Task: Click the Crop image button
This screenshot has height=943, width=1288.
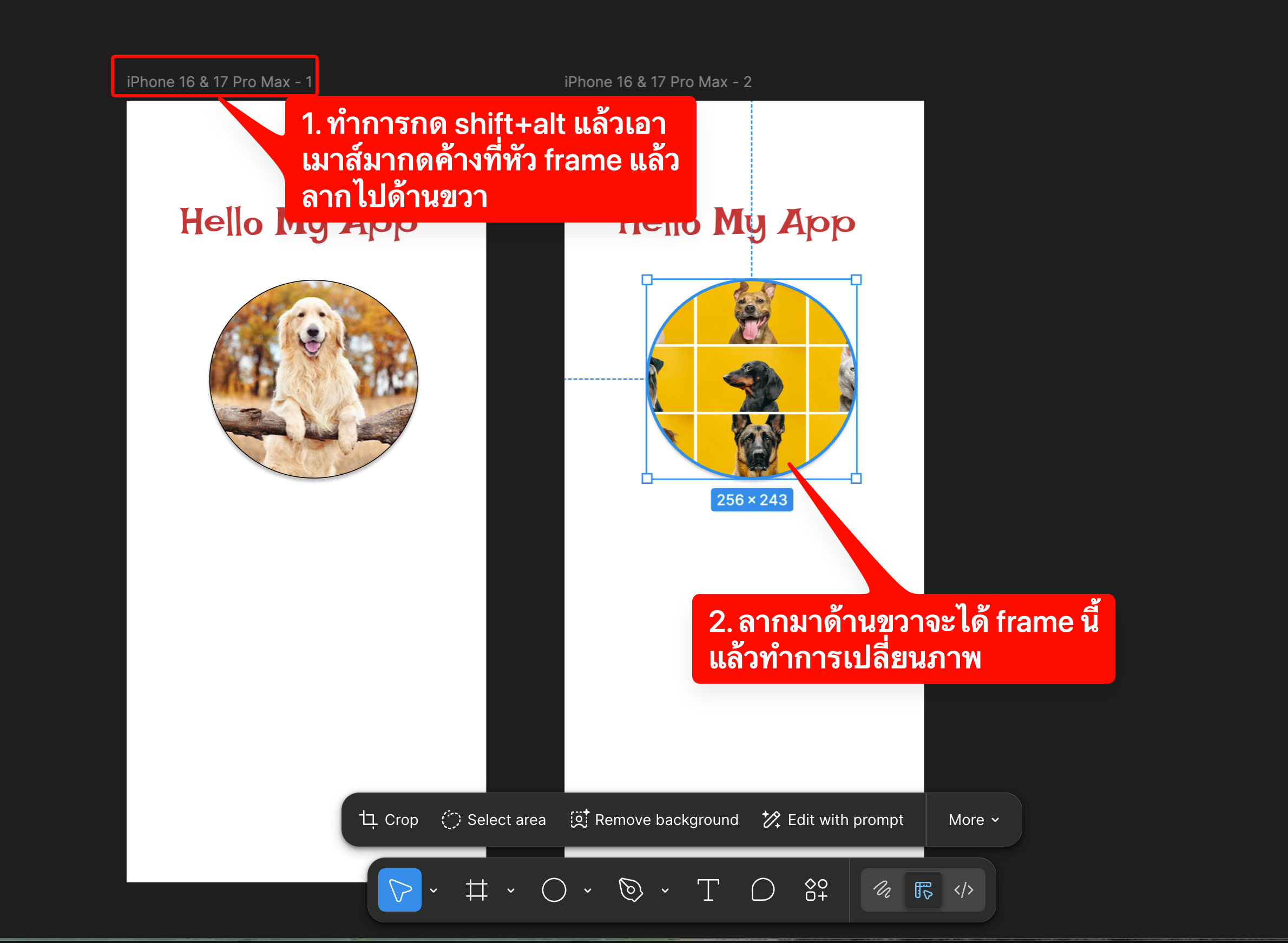Action: click(389, 820)
